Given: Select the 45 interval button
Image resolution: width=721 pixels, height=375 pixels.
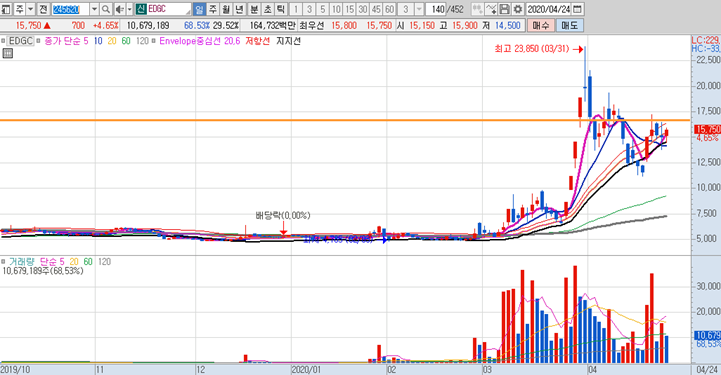Looking at the screenshot, I should pos(376,9).
